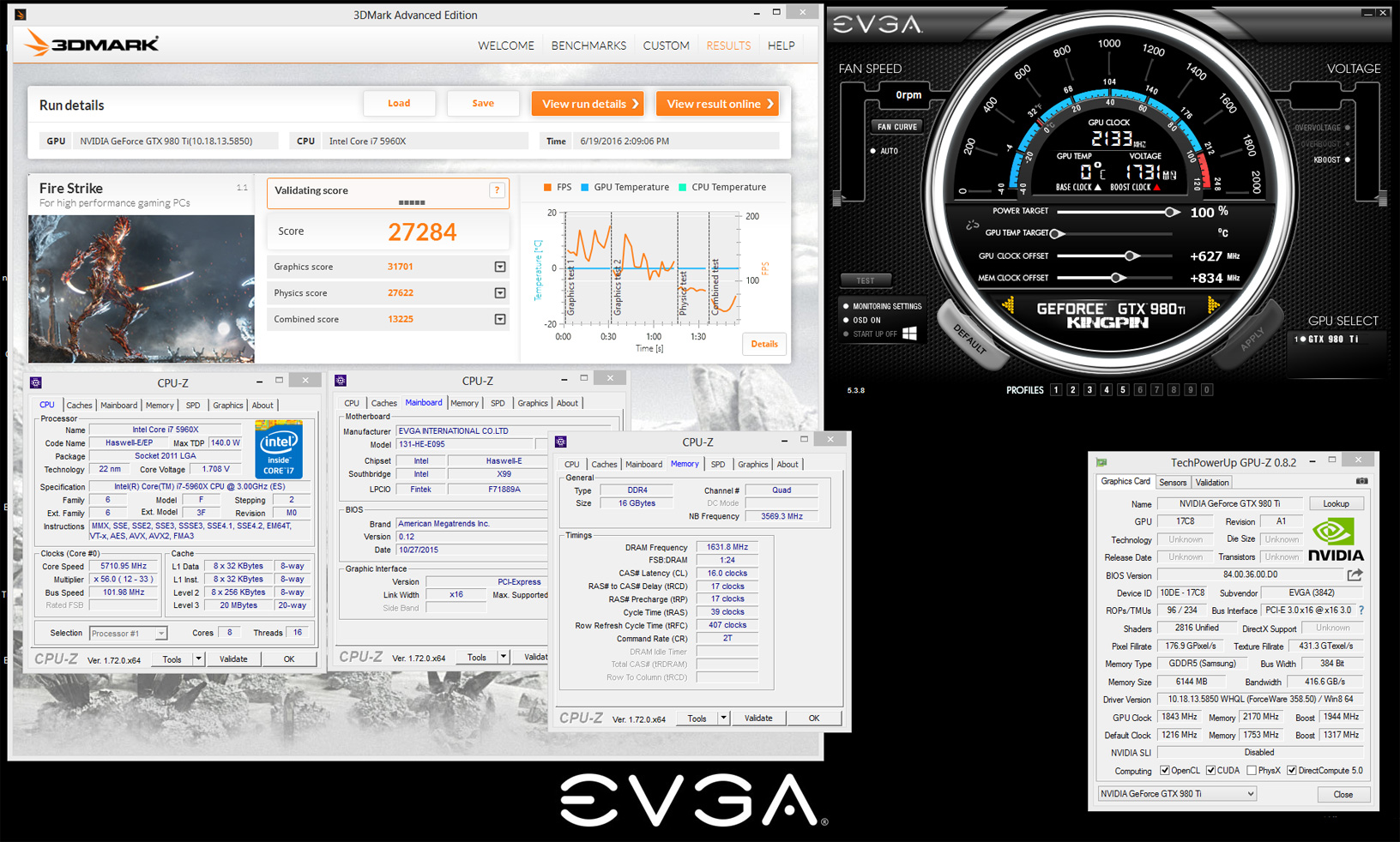This screenshot has width=1400, height=842.
Task: Click the DEFAULT button on EVGA dial
Action: pos(969,340)
